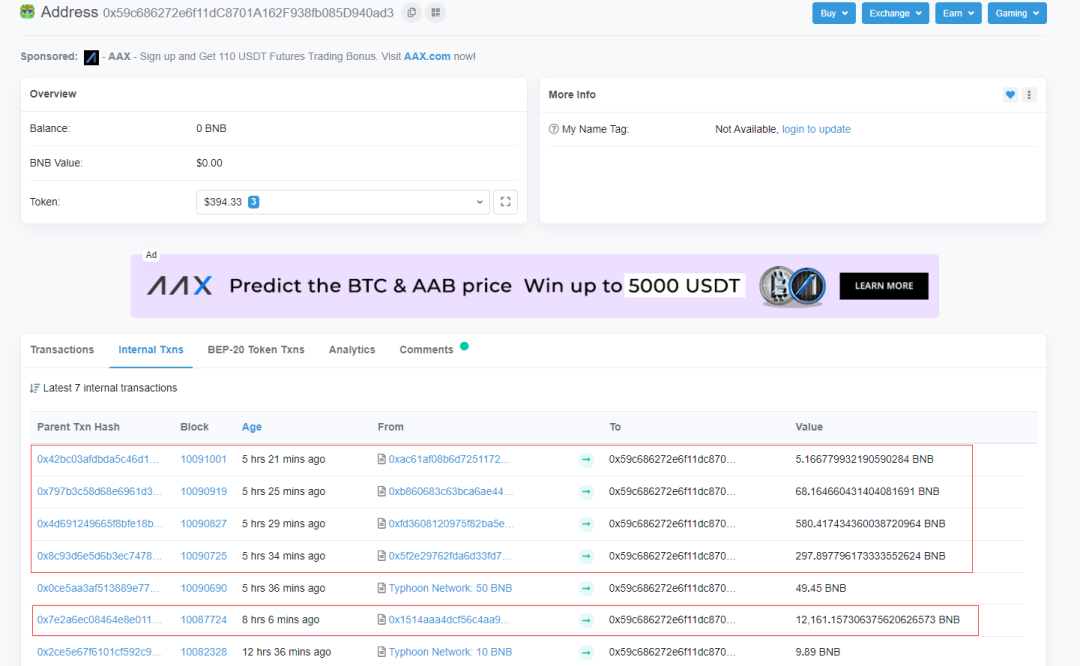Click the AAX sponsor logo icon

[x=91, y=57]
